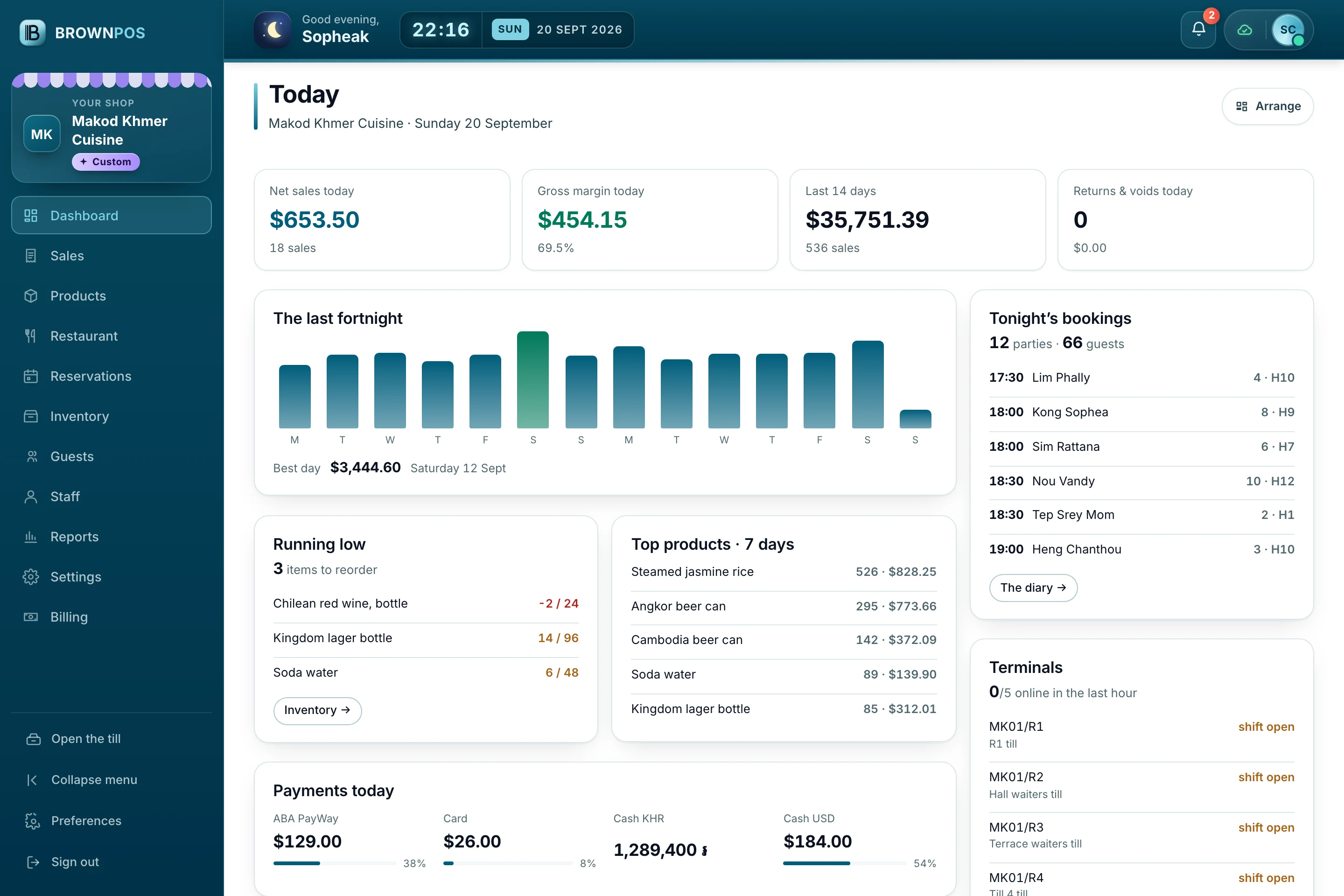Click the cloud sync status icon
Viewport: 1344px width, 896px height.
click(x=1245, y=30)
